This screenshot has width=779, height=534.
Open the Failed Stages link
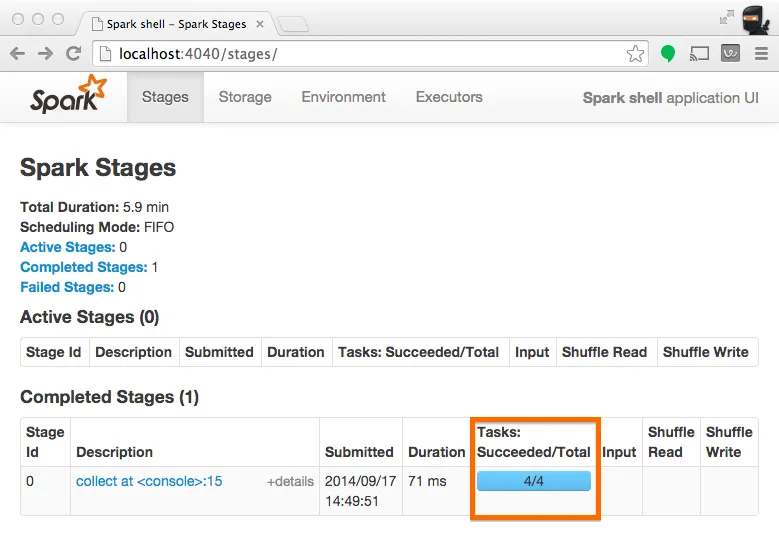67,287
